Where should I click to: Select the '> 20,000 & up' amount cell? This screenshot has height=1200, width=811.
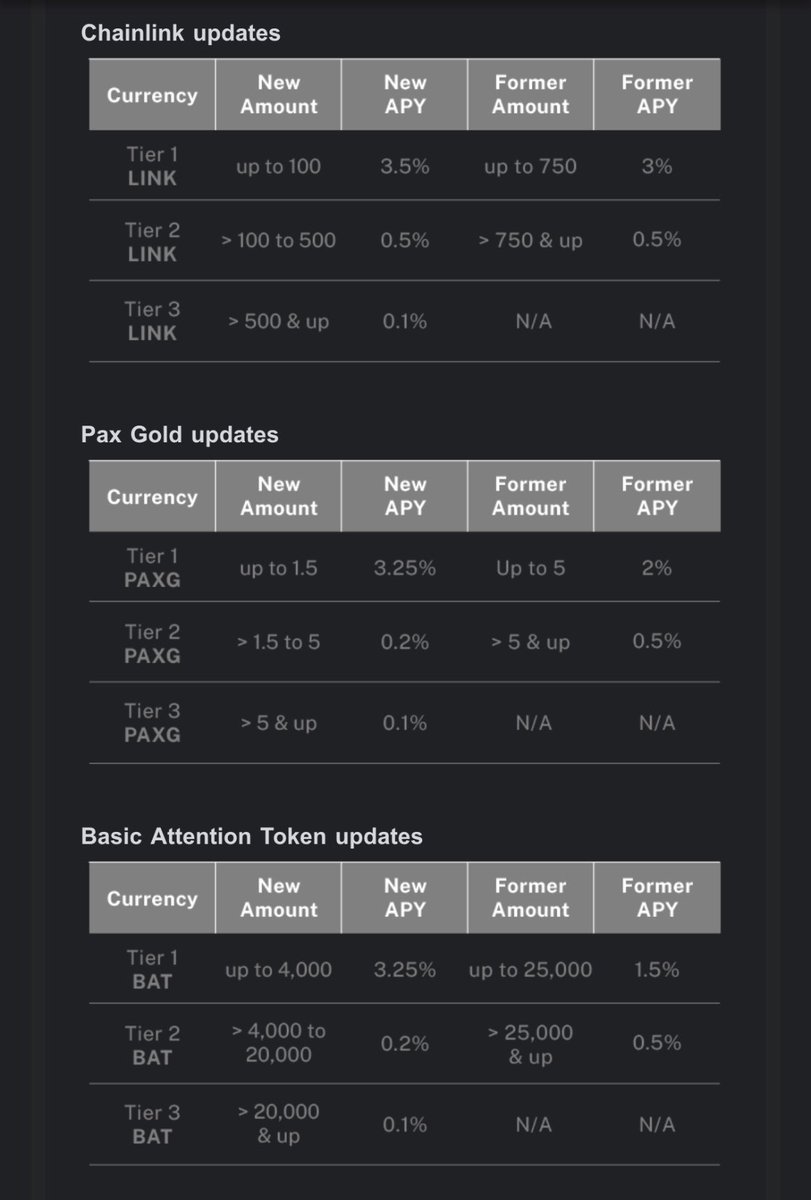pos(278,1124)
